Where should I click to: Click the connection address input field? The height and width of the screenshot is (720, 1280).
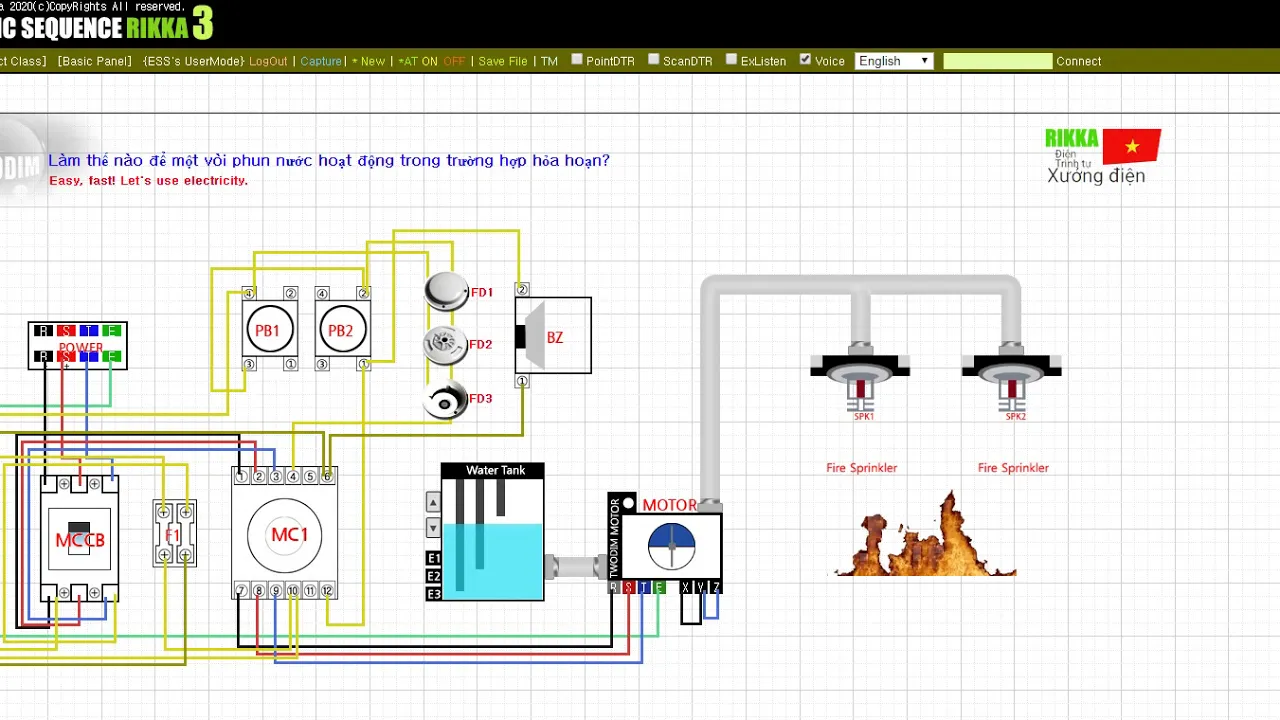(x=998, y=61)
